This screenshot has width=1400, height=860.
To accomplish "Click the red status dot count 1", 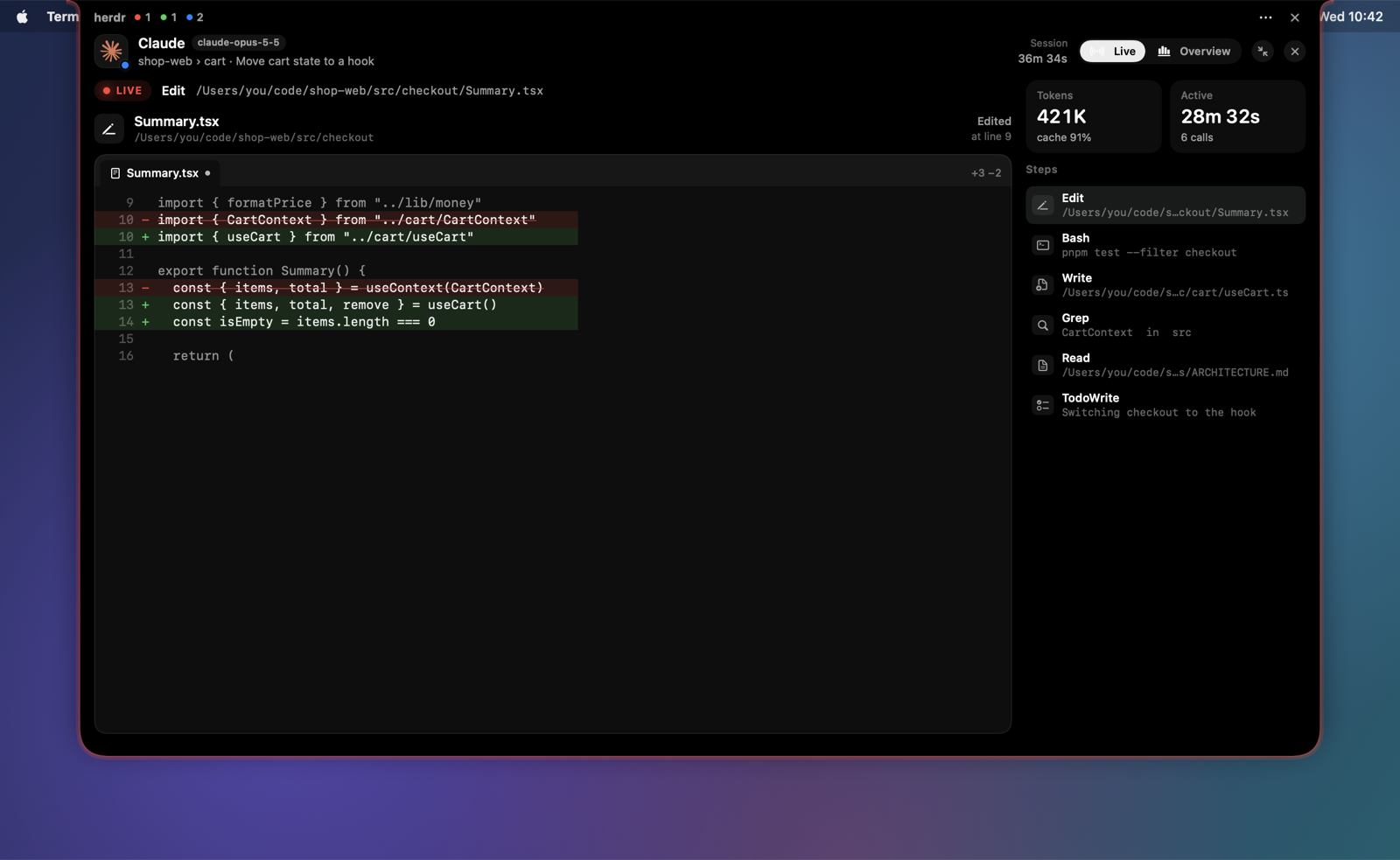I will [143, 17].
